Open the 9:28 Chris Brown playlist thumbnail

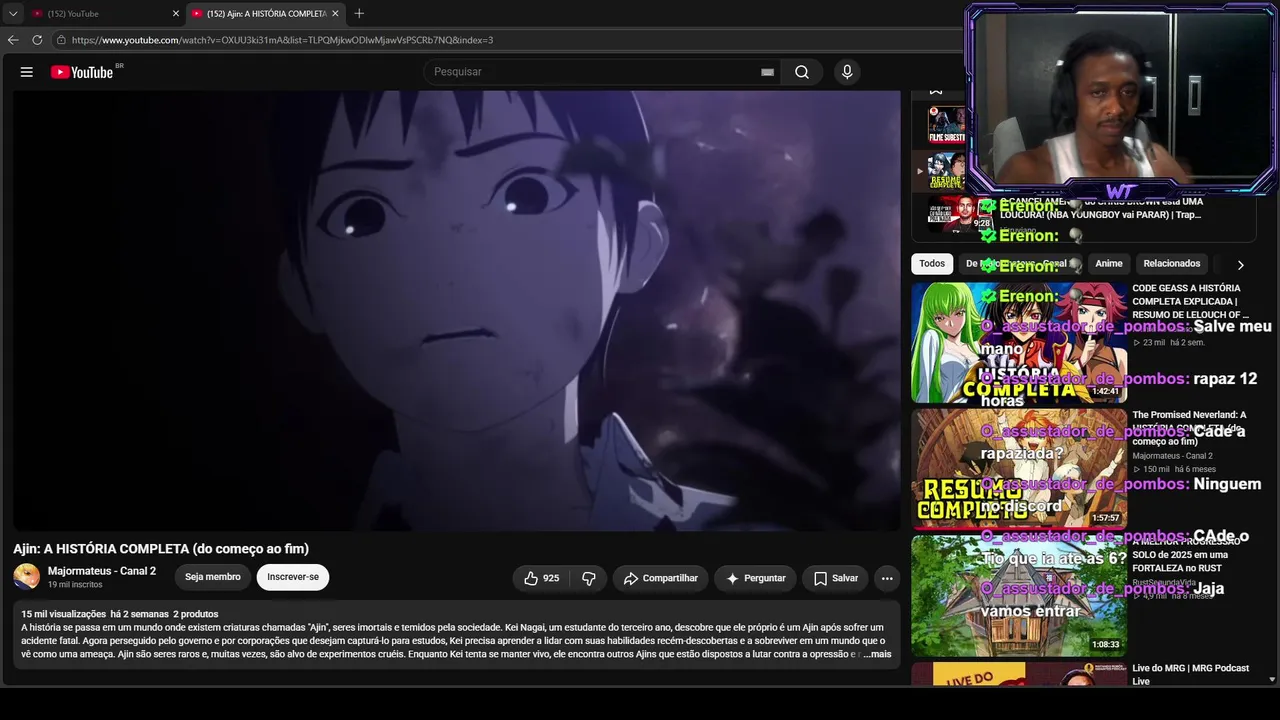coord(960,213)
